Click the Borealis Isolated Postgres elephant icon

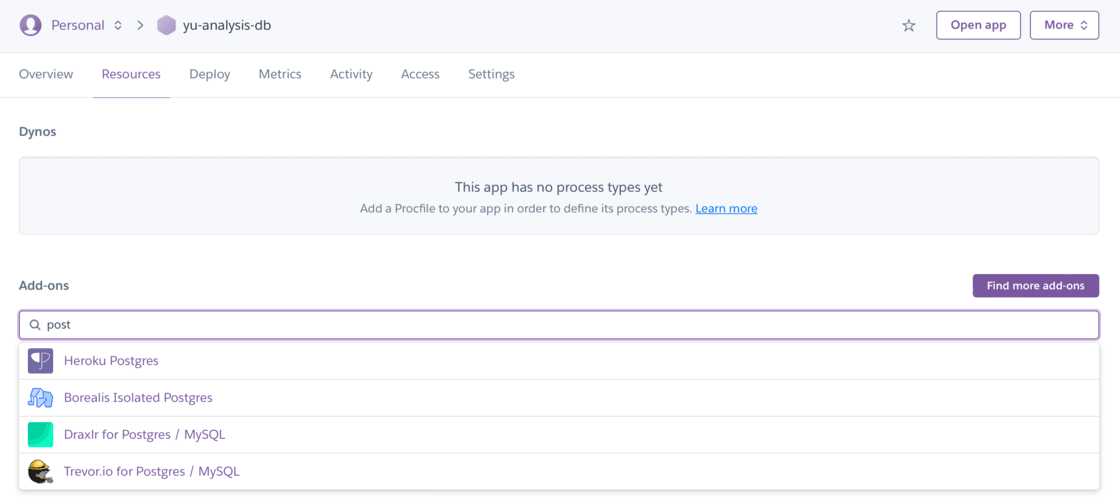click(x=40, y=397)
